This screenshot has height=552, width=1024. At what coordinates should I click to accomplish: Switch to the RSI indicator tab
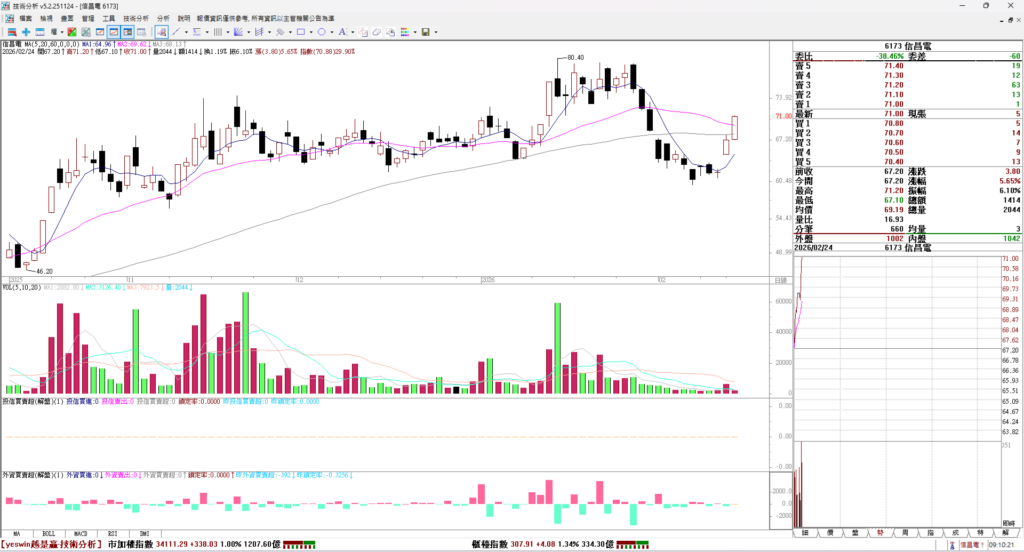click(x=112, y=533)
